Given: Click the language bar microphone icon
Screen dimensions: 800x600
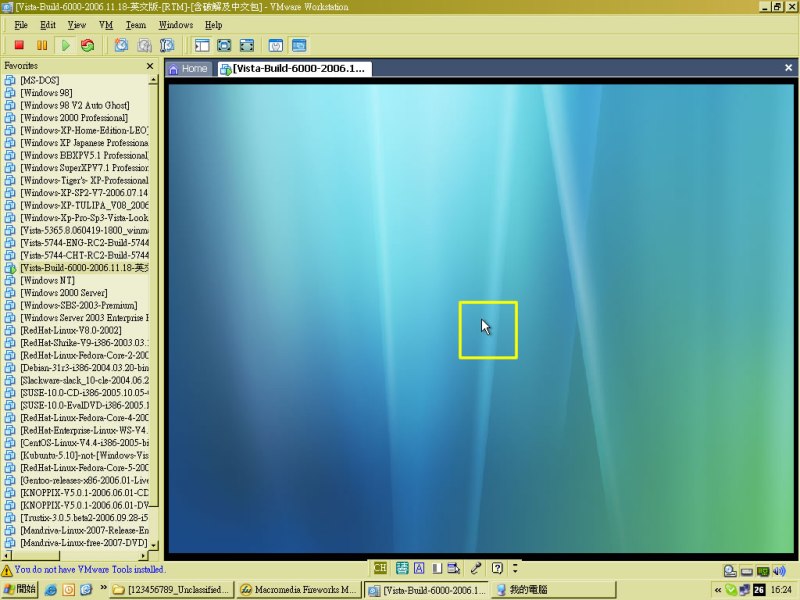Looking at the screenshot, I should pyautogui.click(x=476, y=568).
